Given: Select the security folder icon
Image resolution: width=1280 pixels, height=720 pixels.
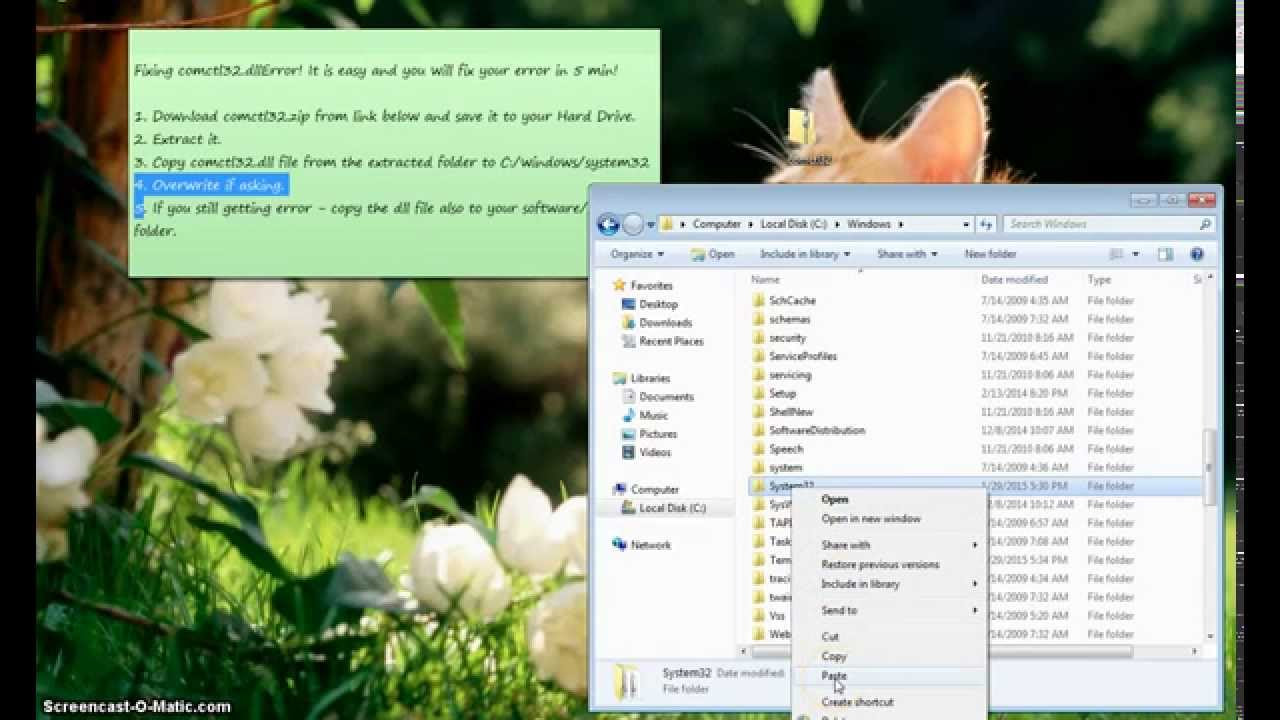Looking at the screenshot, I should click(x=758, y=338).
